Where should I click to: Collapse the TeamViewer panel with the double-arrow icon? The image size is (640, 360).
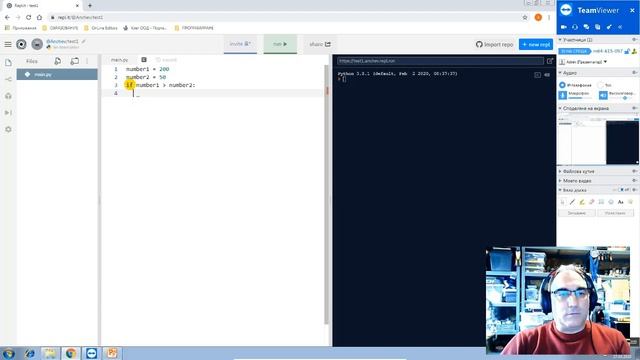pyautogui.click(x=620, y=27)
